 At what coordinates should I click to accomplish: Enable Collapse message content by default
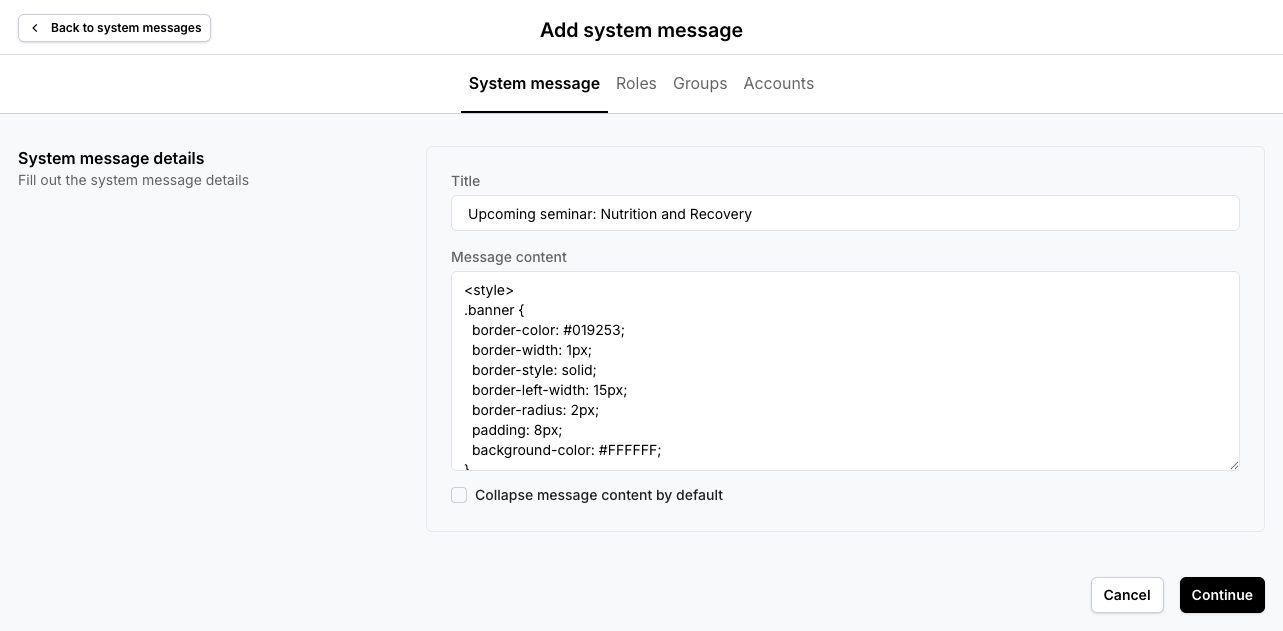coord(459,495)
